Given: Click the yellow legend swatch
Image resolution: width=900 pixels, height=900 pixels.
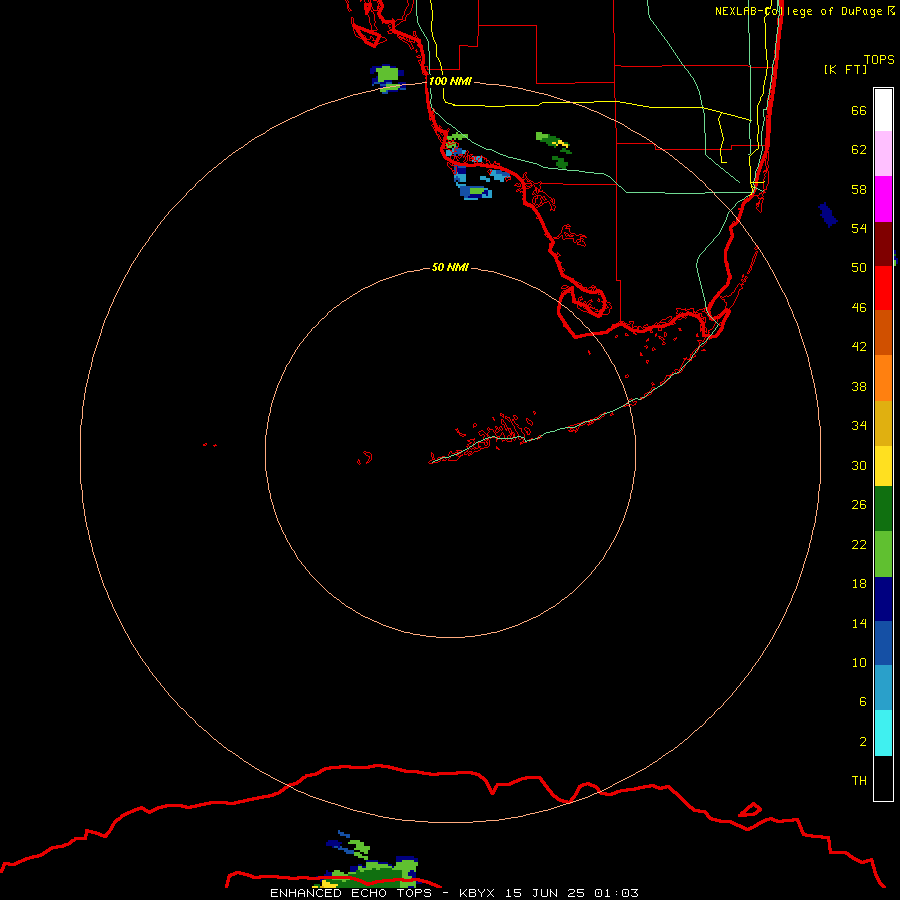Looking at the screenshot, I should pyautogui.click(x=883, y=466).
